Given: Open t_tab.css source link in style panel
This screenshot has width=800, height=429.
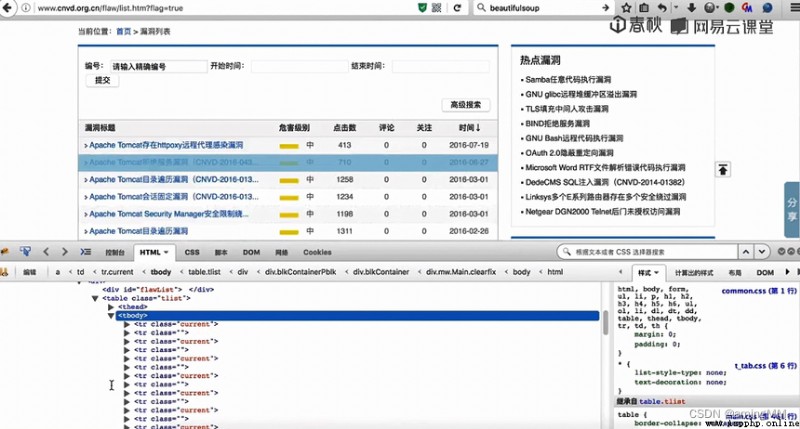Looking at the screenshot, I should (x=765, y=366).
